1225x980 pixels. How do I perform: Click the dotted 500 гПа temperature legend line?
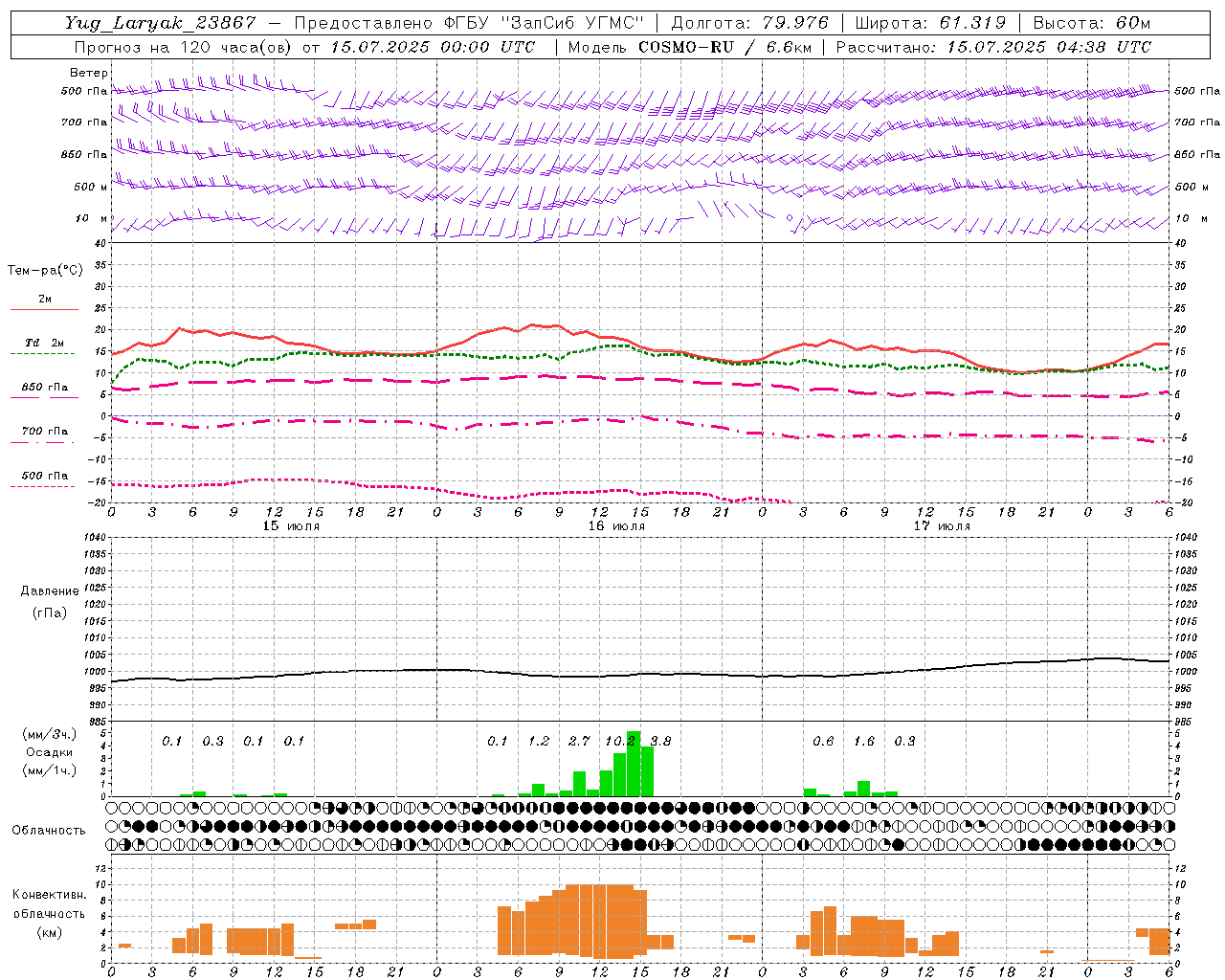tap(42, 486)
